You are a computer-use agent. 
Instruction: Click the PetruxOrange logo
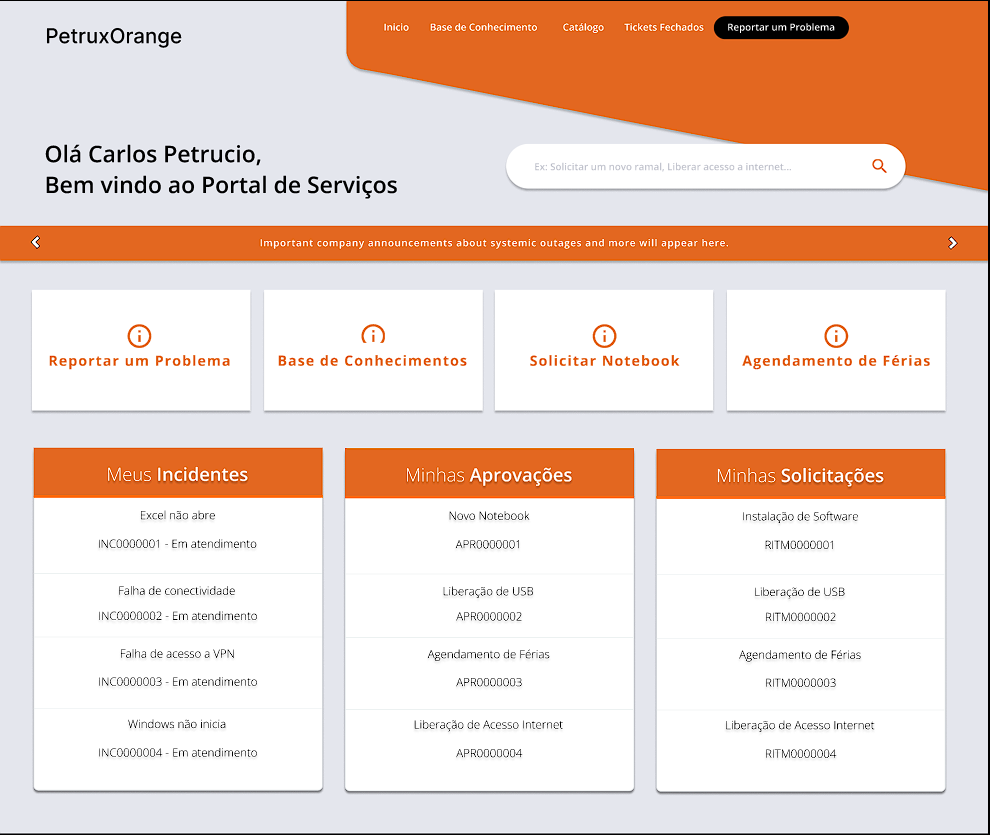(x=114, y=37)
